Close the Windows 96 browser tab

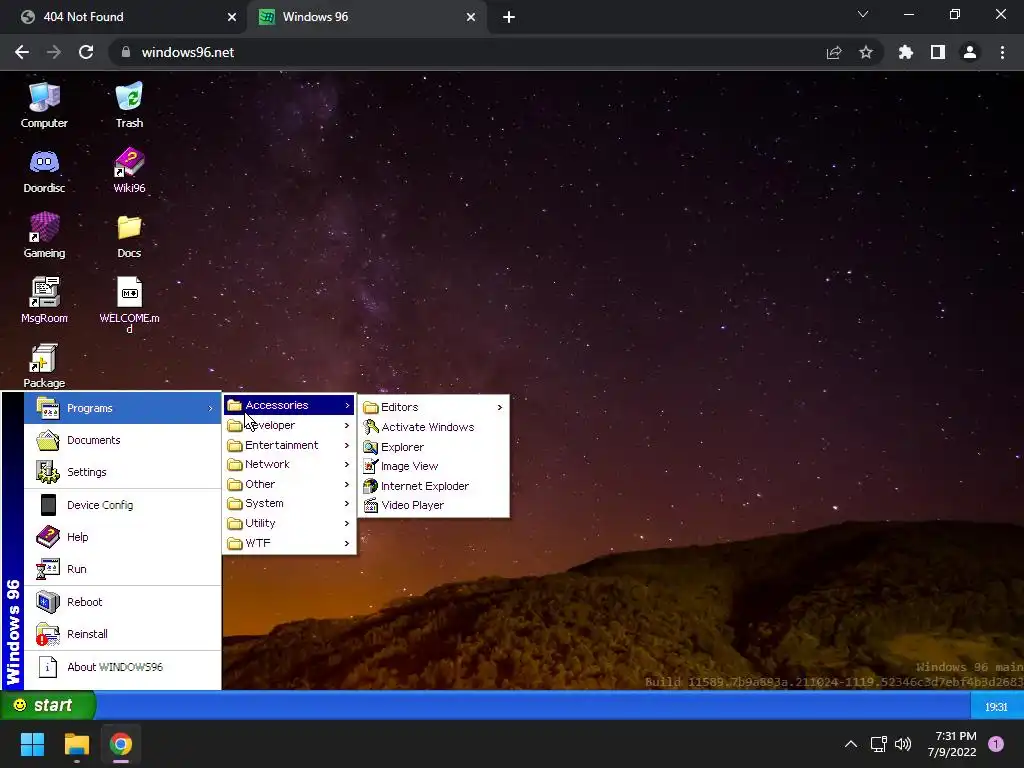click(471, 17)
